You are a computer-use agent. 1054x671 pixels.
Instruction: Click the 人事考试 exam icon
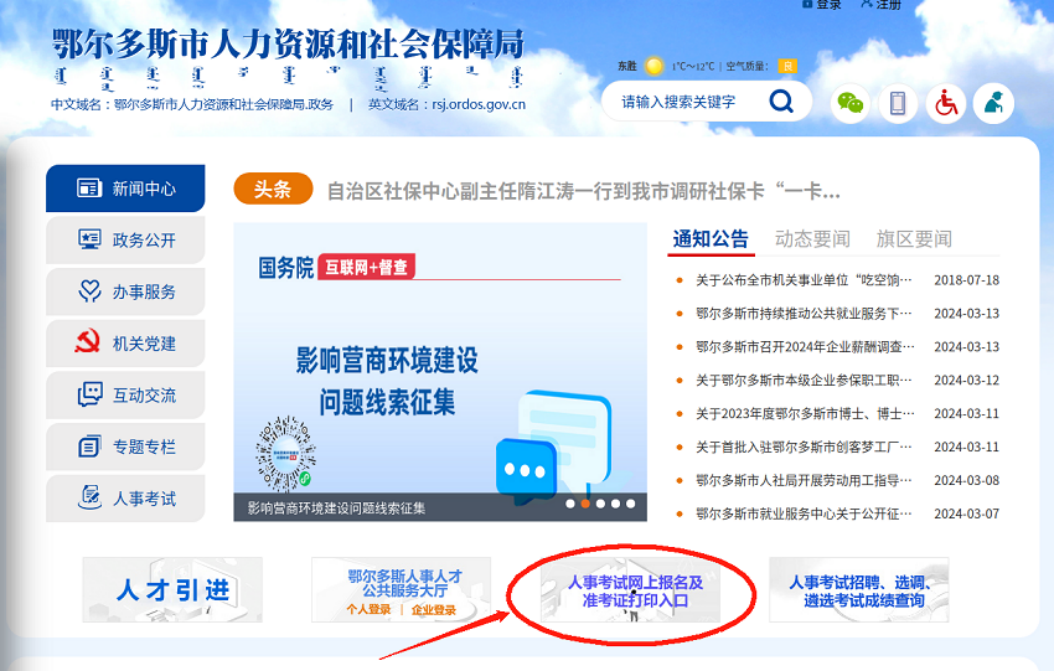pyautogui.click(x=89, y=498)
